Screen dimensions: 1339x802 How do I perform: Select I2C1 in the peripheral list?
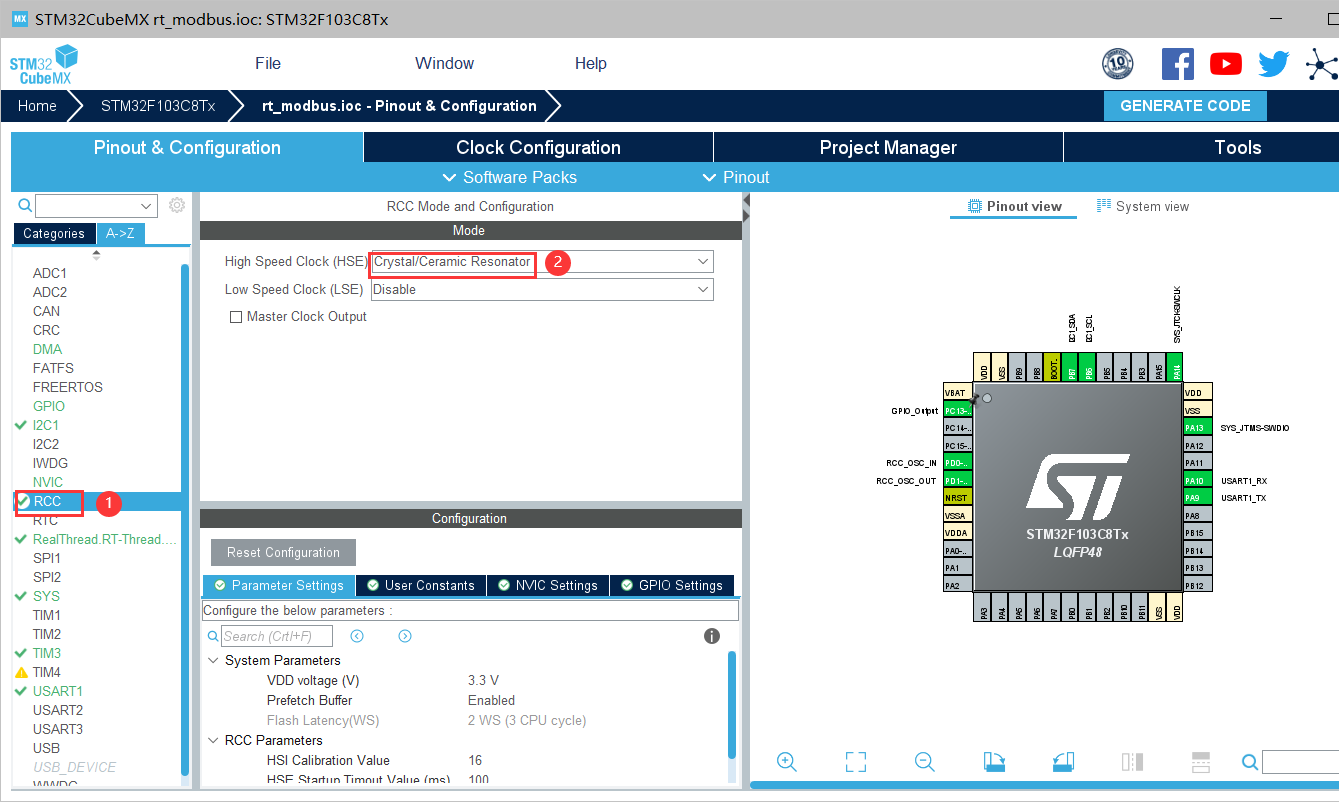[46, 425]
